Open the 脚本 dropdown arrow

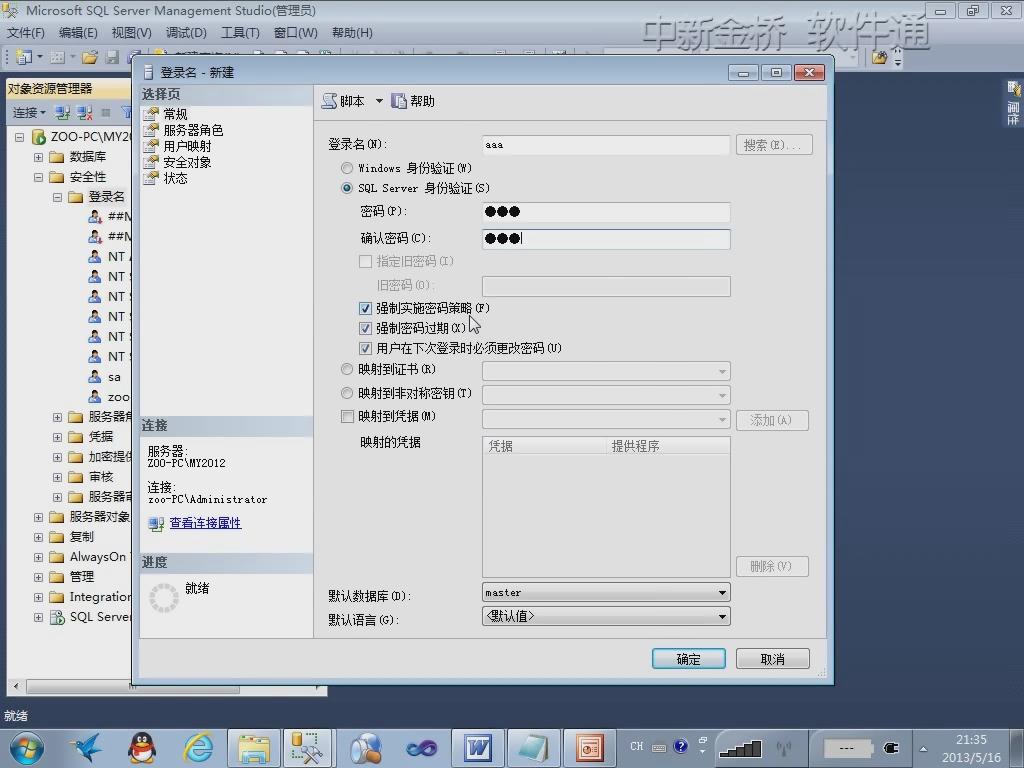click(x=379, y=101)
